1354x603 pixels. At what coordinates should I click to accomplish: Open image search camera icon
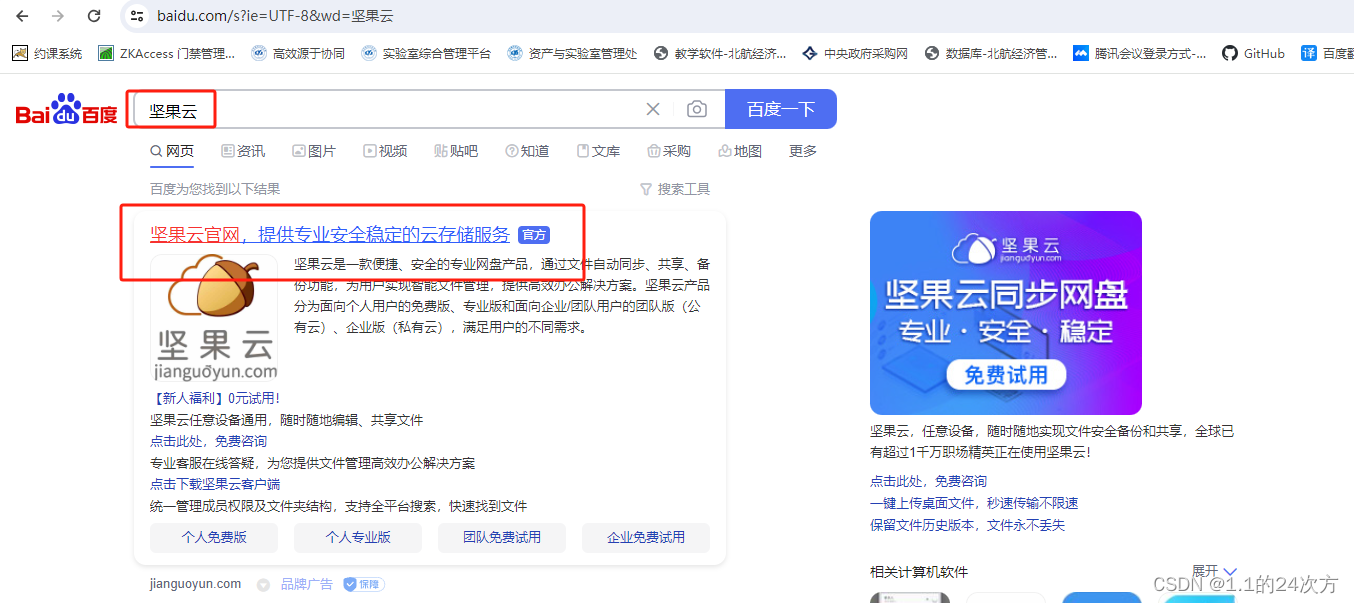[x=697, y=109]
